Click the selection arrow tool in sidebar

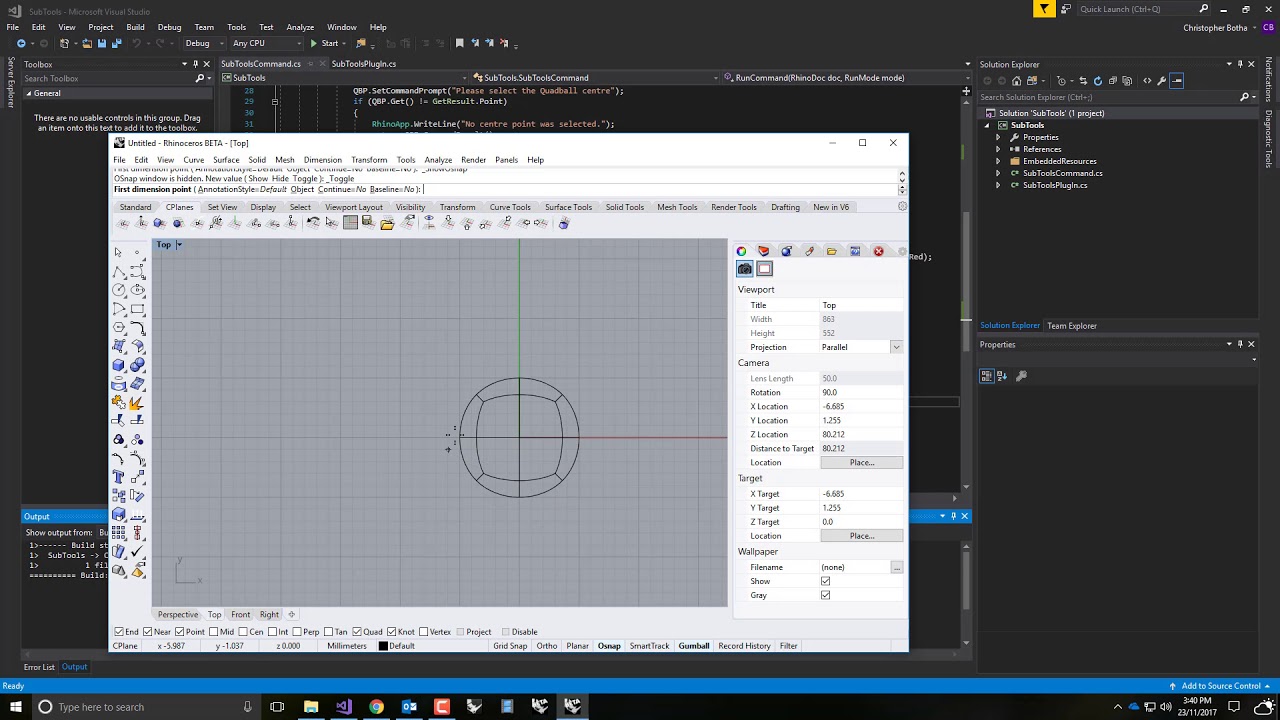point(119,252)
